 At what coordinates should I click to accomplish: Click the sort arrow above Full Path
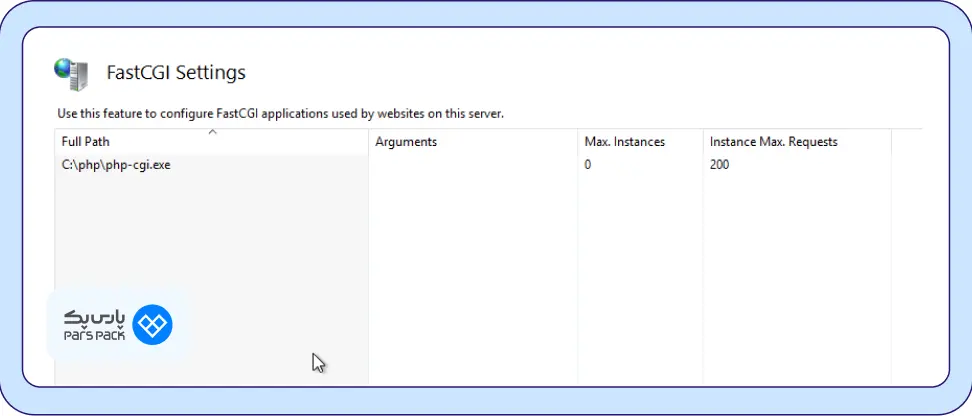212,132
